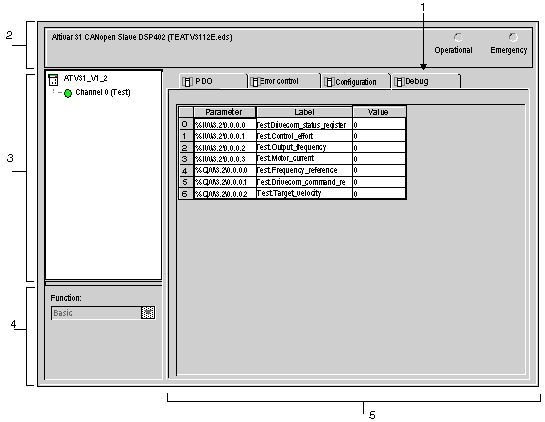Click the Emergency status indicator light
The image size is (545, 422).
point(513,37)
